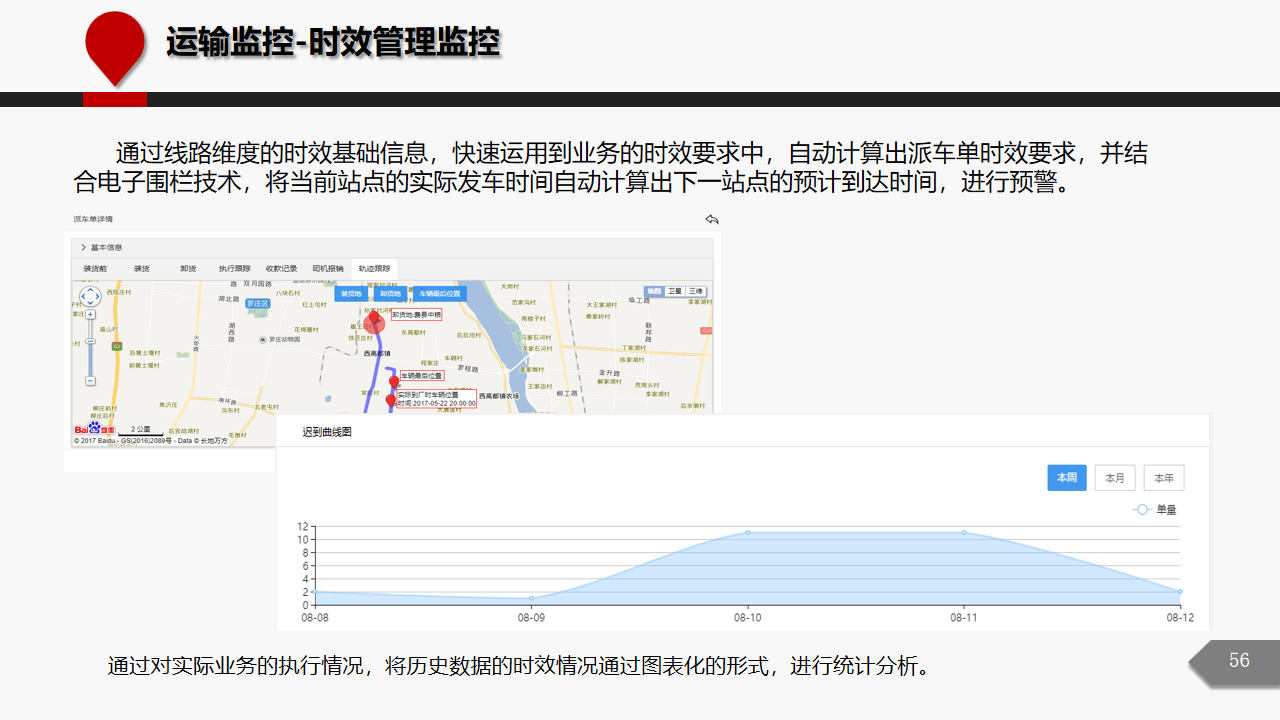Click the 08-11 x-axis date label
The height and width of the screenshot is (720, 1280).
(964, 618)
